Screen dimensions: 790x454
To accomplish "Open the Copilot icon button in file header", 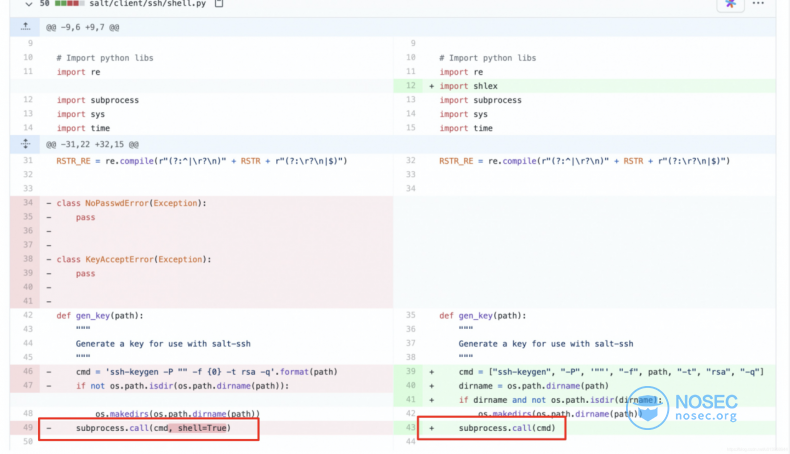I will 730,4.
